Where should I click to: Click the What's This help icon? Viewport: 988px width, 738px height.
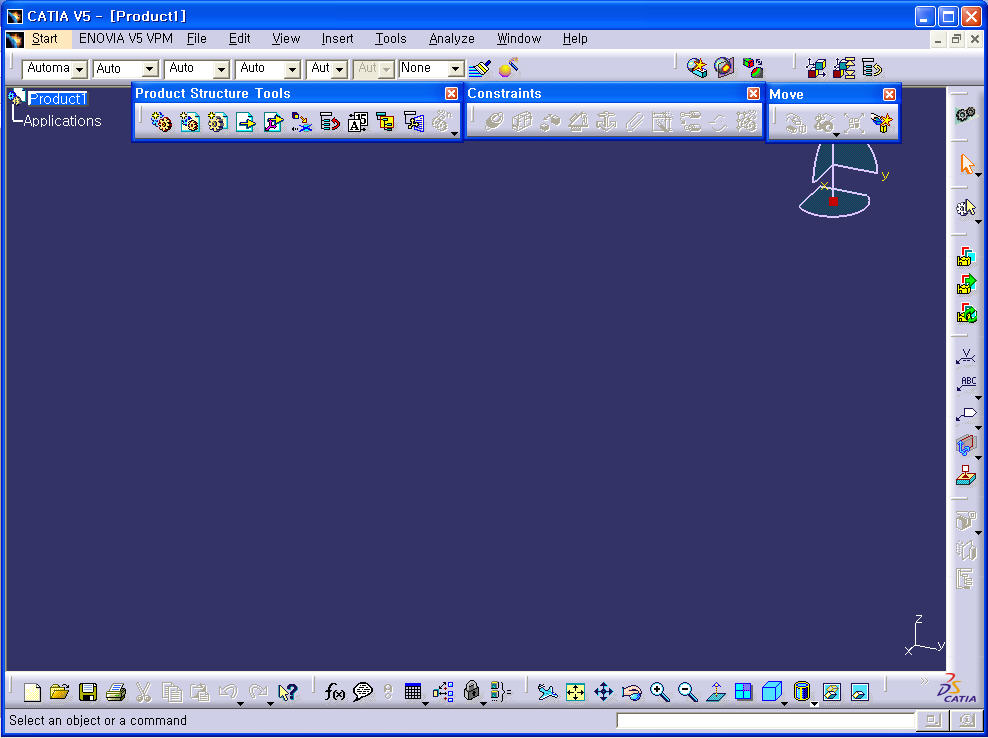[287, 692]
